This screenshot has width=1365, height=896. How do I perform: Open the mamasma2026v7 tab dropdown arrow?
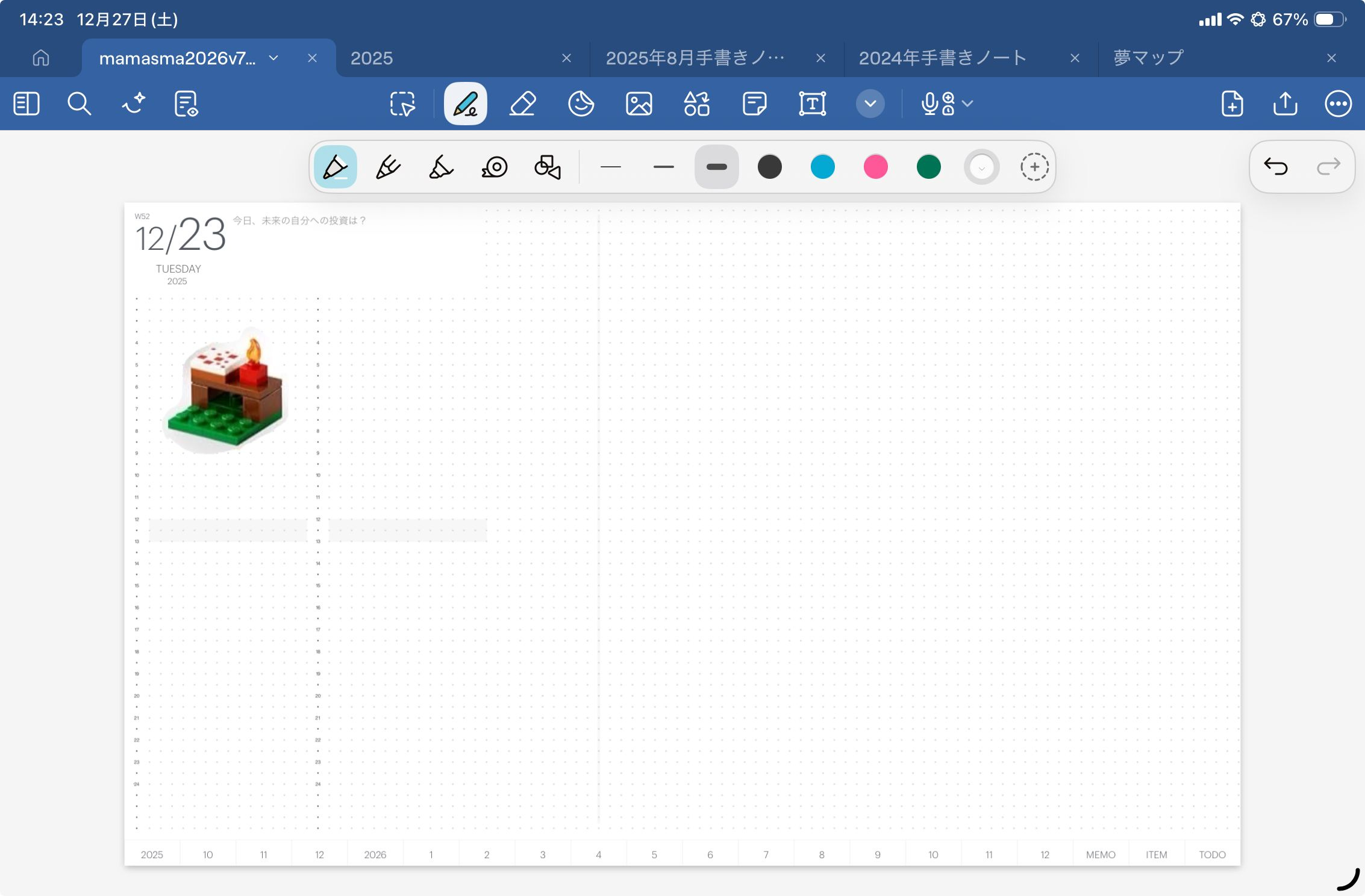pos(273,58)
